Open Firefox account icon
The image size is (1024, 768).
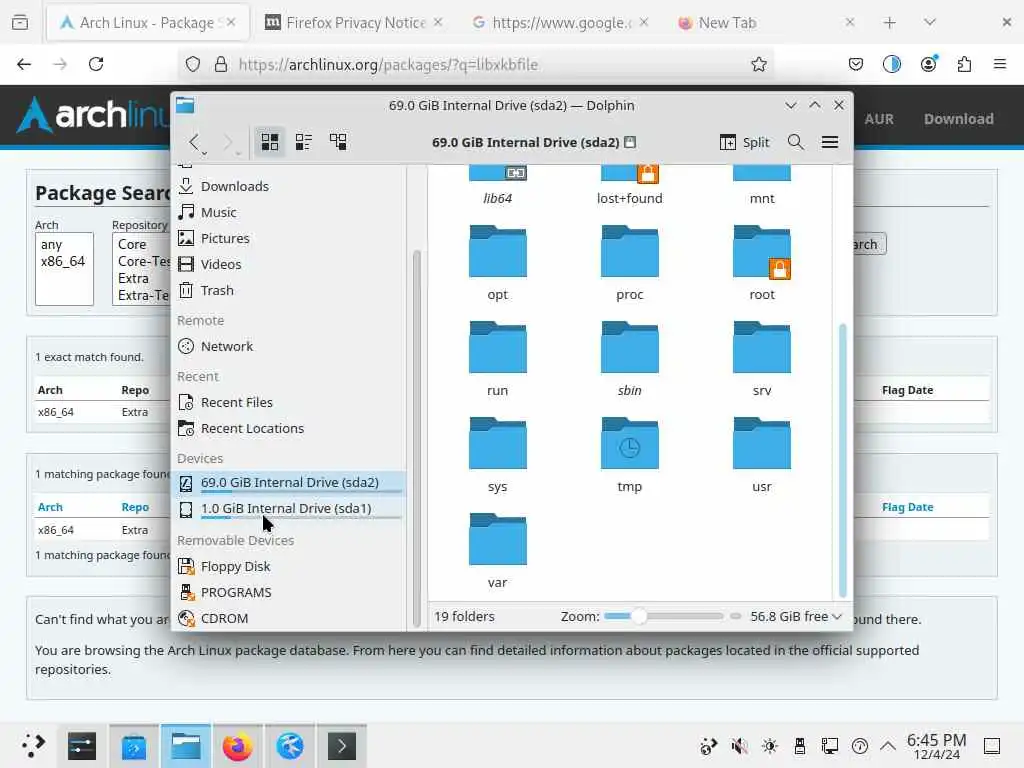pos(928,64)
